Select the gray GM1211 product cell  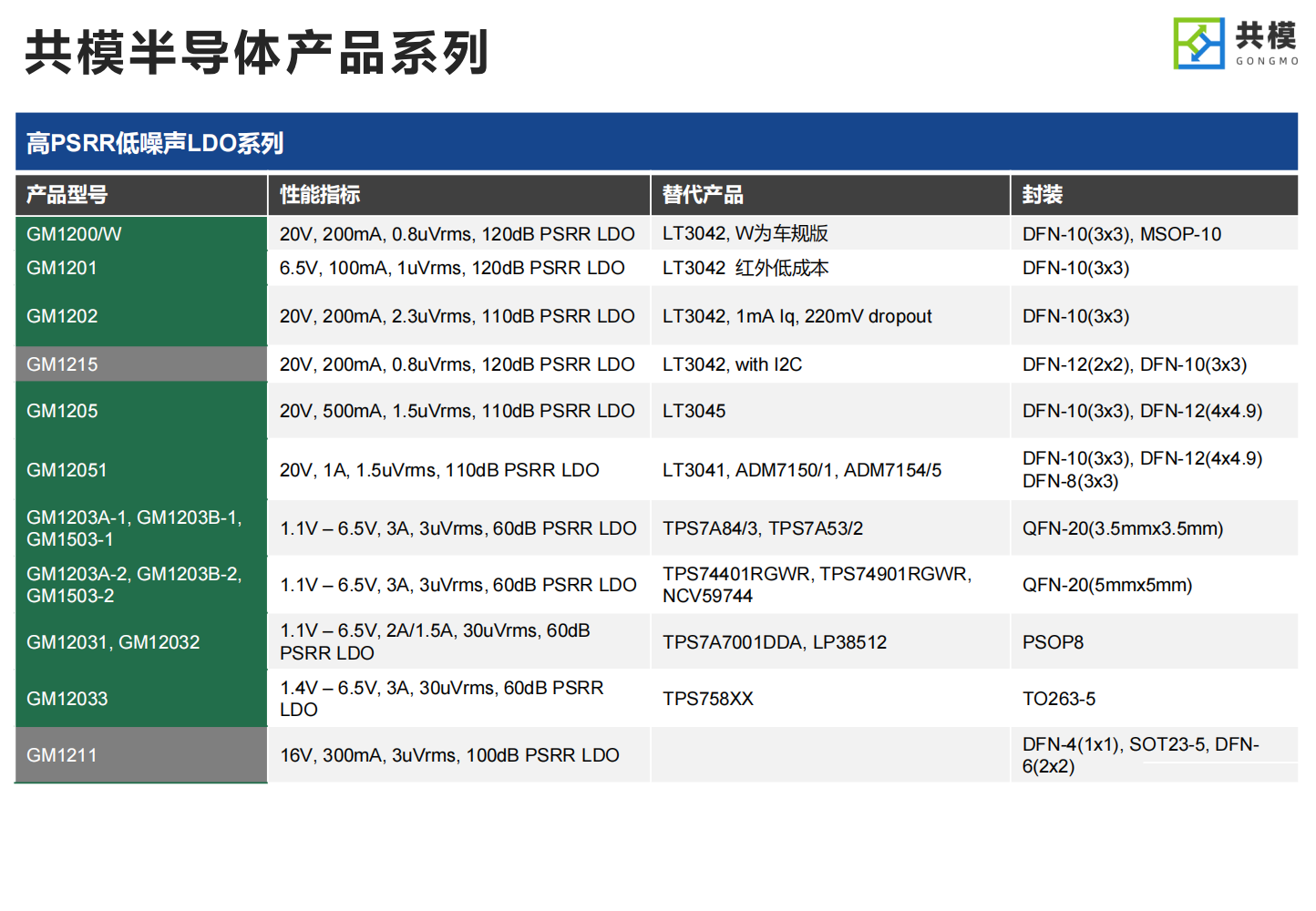tap(62, 755)
